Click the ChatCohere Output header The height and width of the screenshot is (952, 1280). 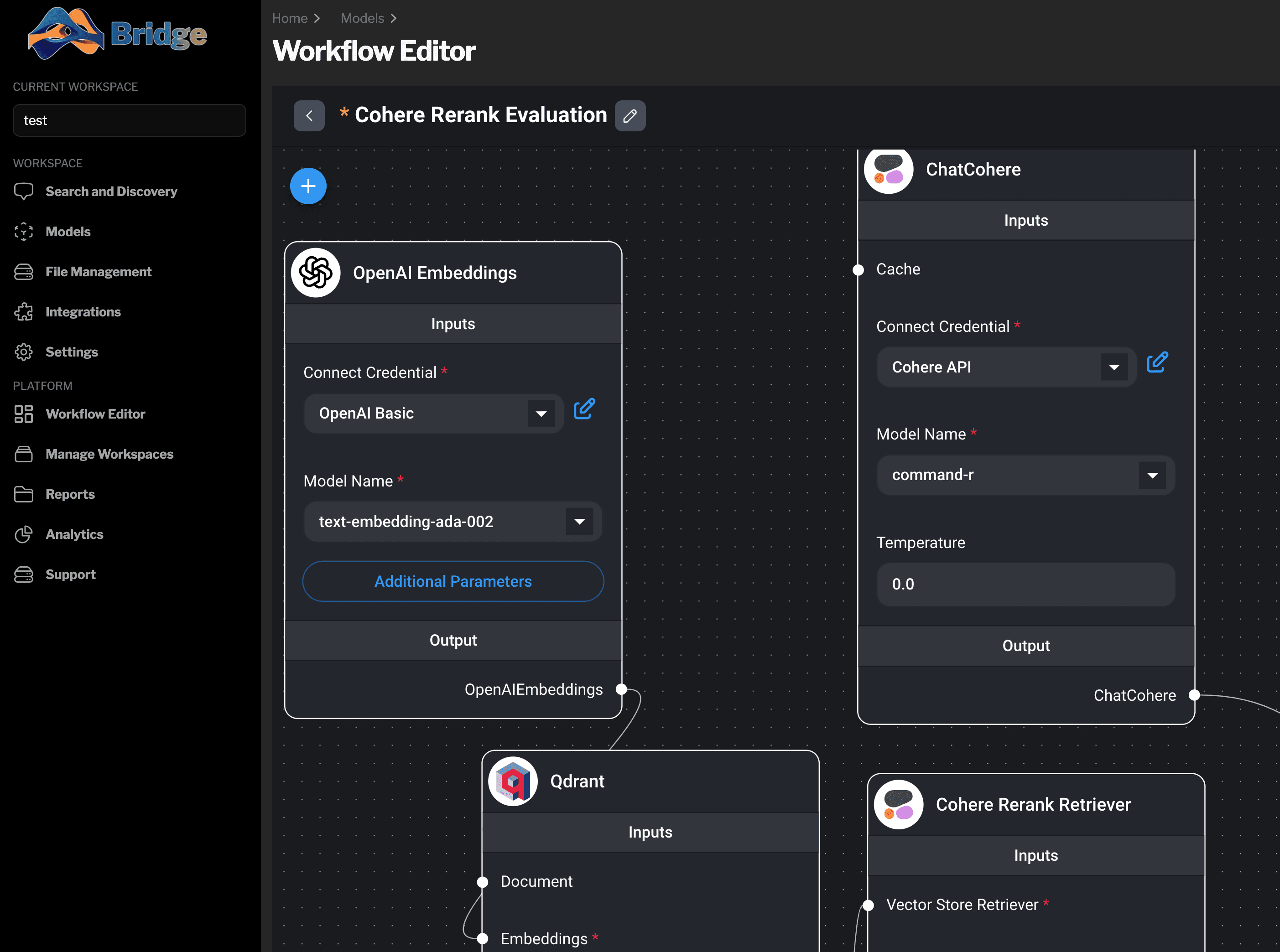point(1026,646)
